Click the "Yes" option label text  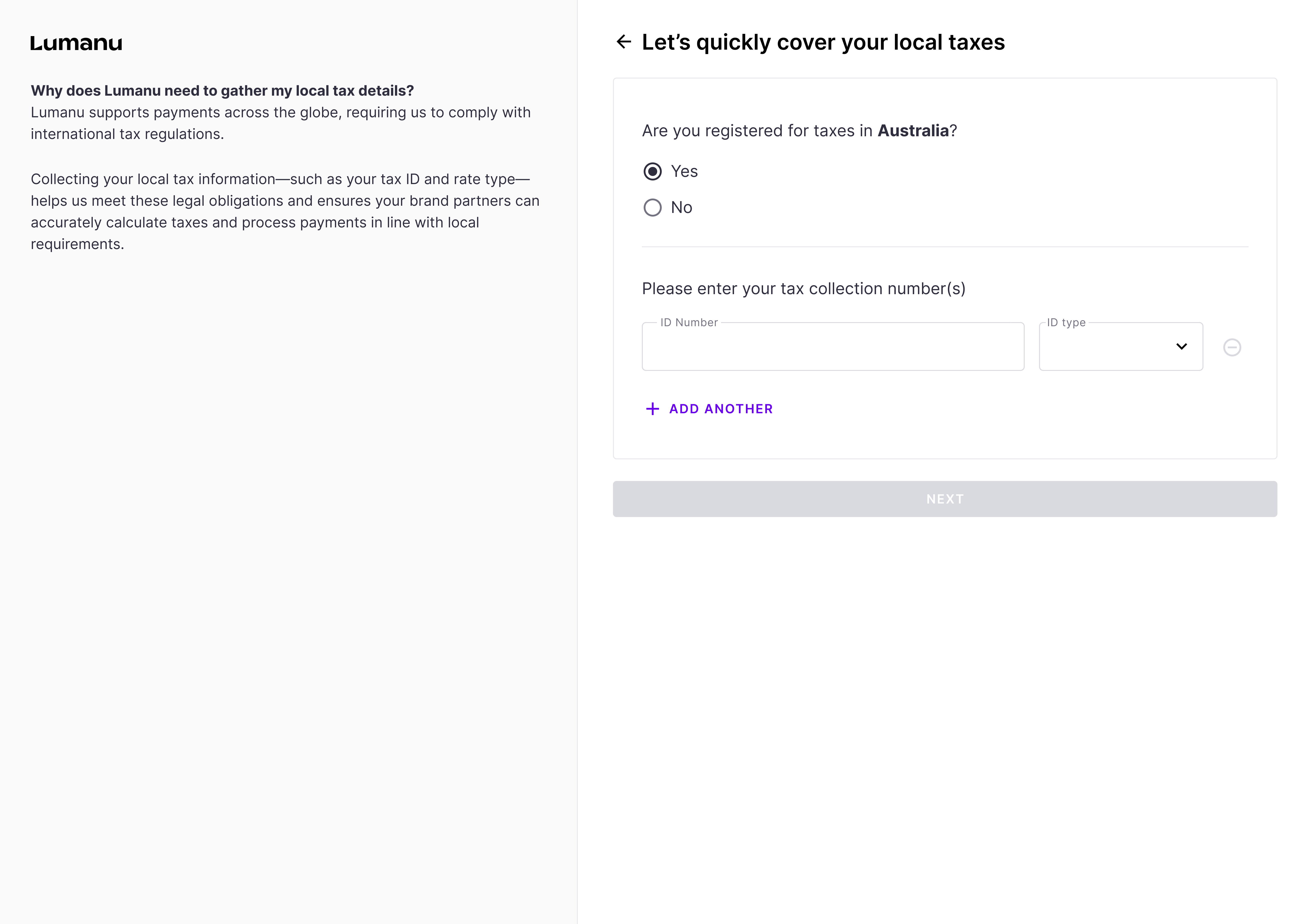click(684, 171)
